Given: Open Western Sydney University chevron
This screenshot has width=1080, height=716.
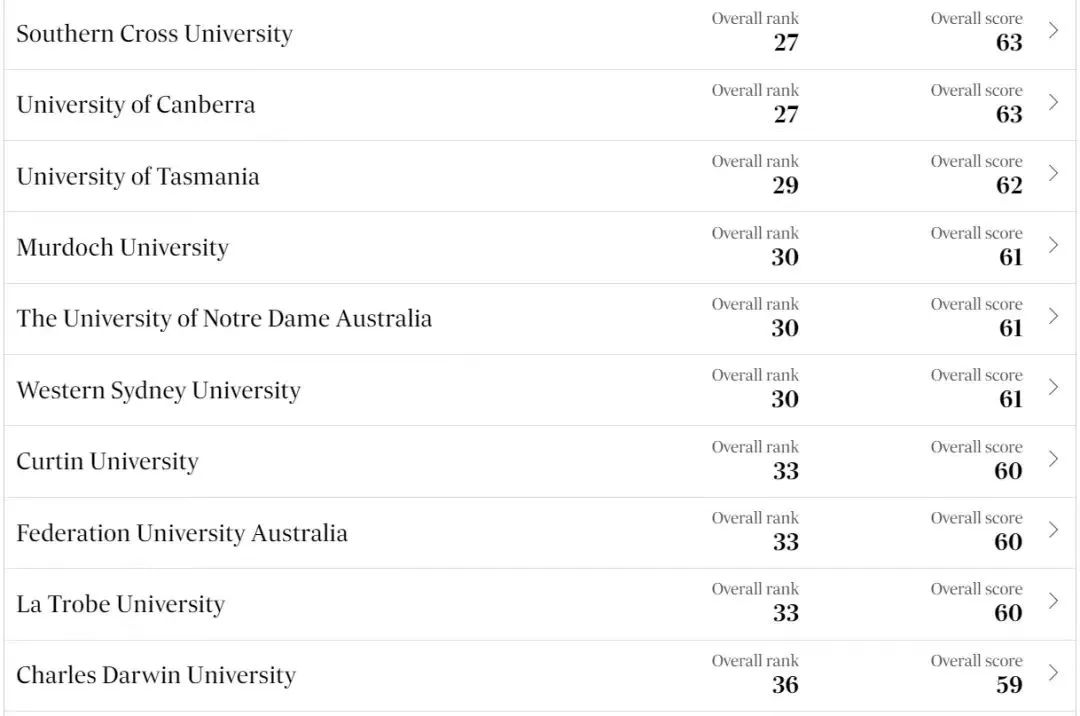Looking at the screenshot, I should (1053, 387).
